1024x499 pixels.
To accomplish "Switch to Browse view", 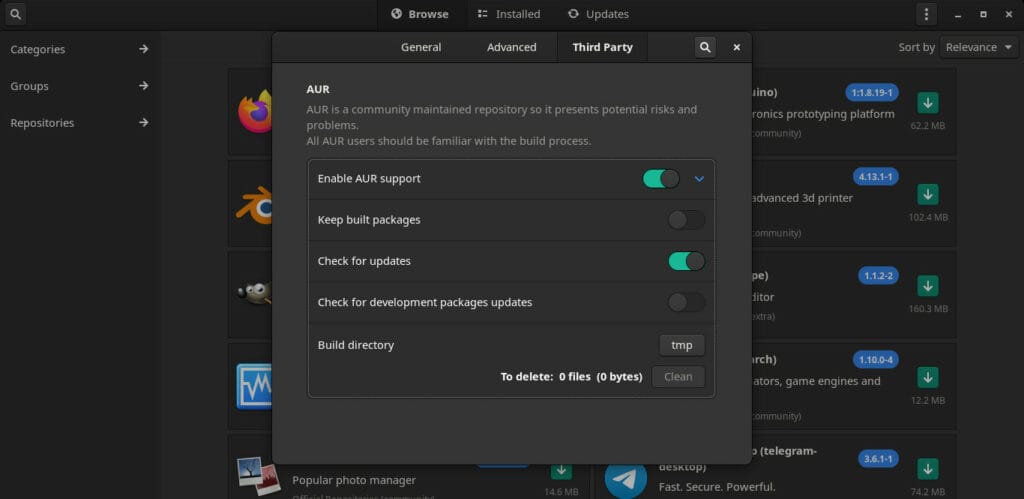I will pyautogui.click(x=420, y=14).
